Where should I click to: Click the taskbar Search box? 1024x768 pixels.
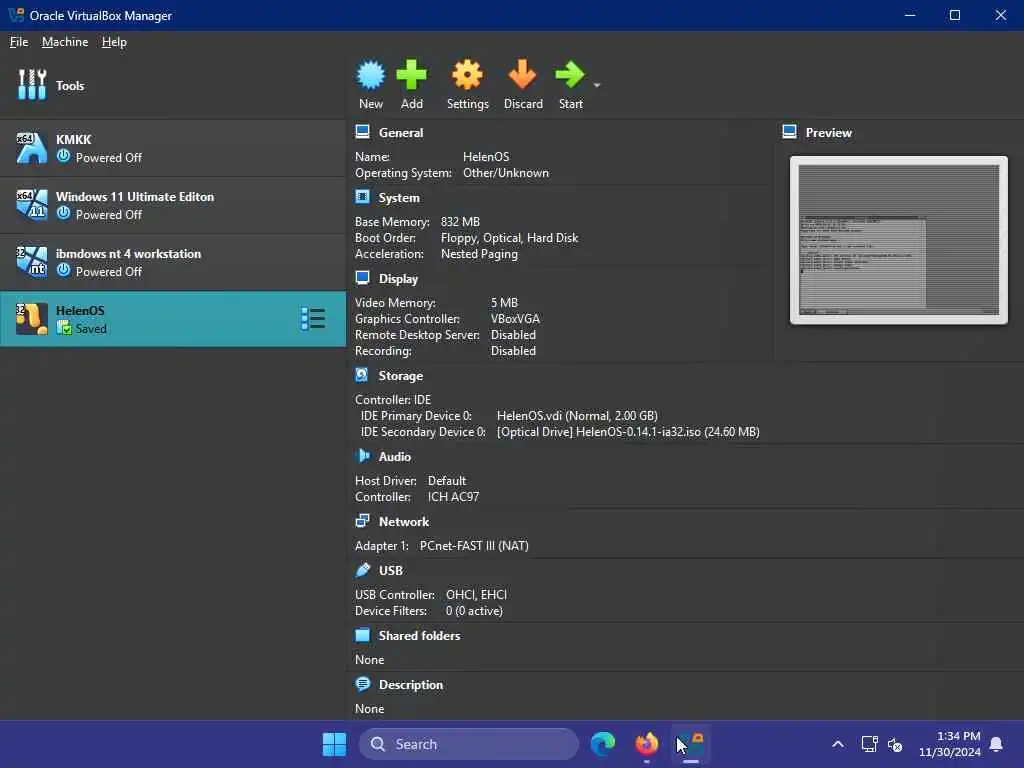point(469,744)
